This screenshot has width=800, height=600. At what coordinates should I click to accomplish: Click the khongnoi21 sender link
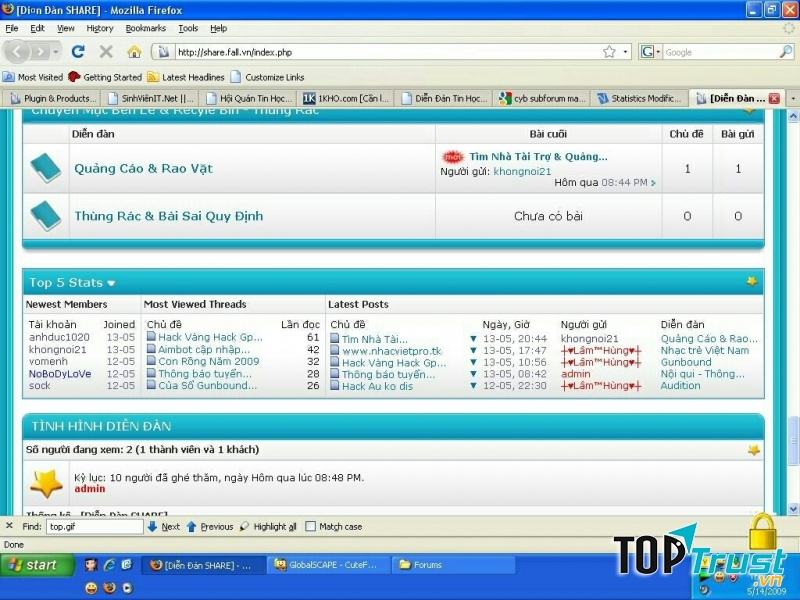tap(522, 172)
